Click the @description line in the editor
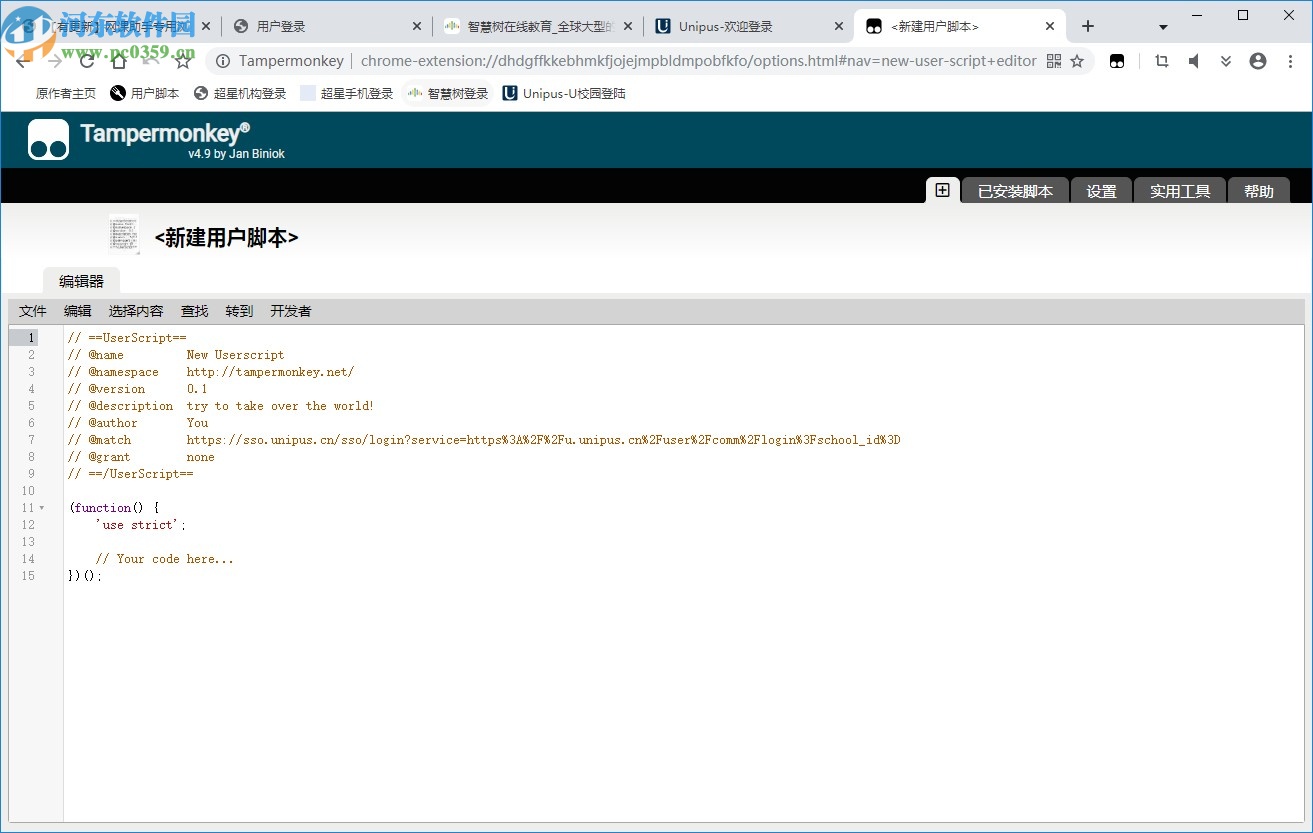Image resolution: width=1313 pixels, height=833 pixels. (x=221, y=406)
